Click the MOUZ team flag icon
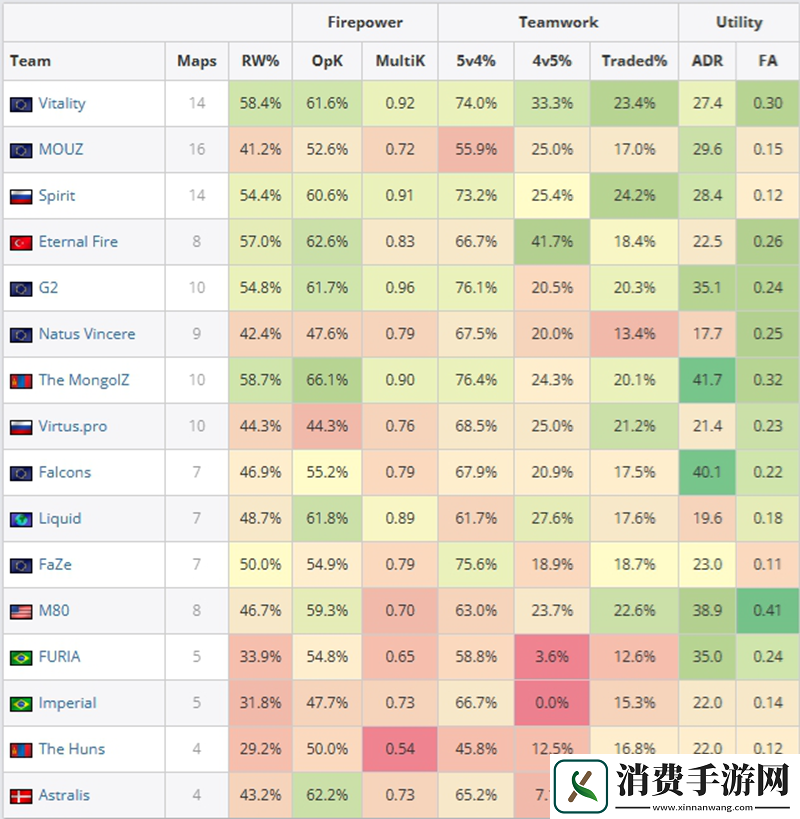 pos(21,150)
